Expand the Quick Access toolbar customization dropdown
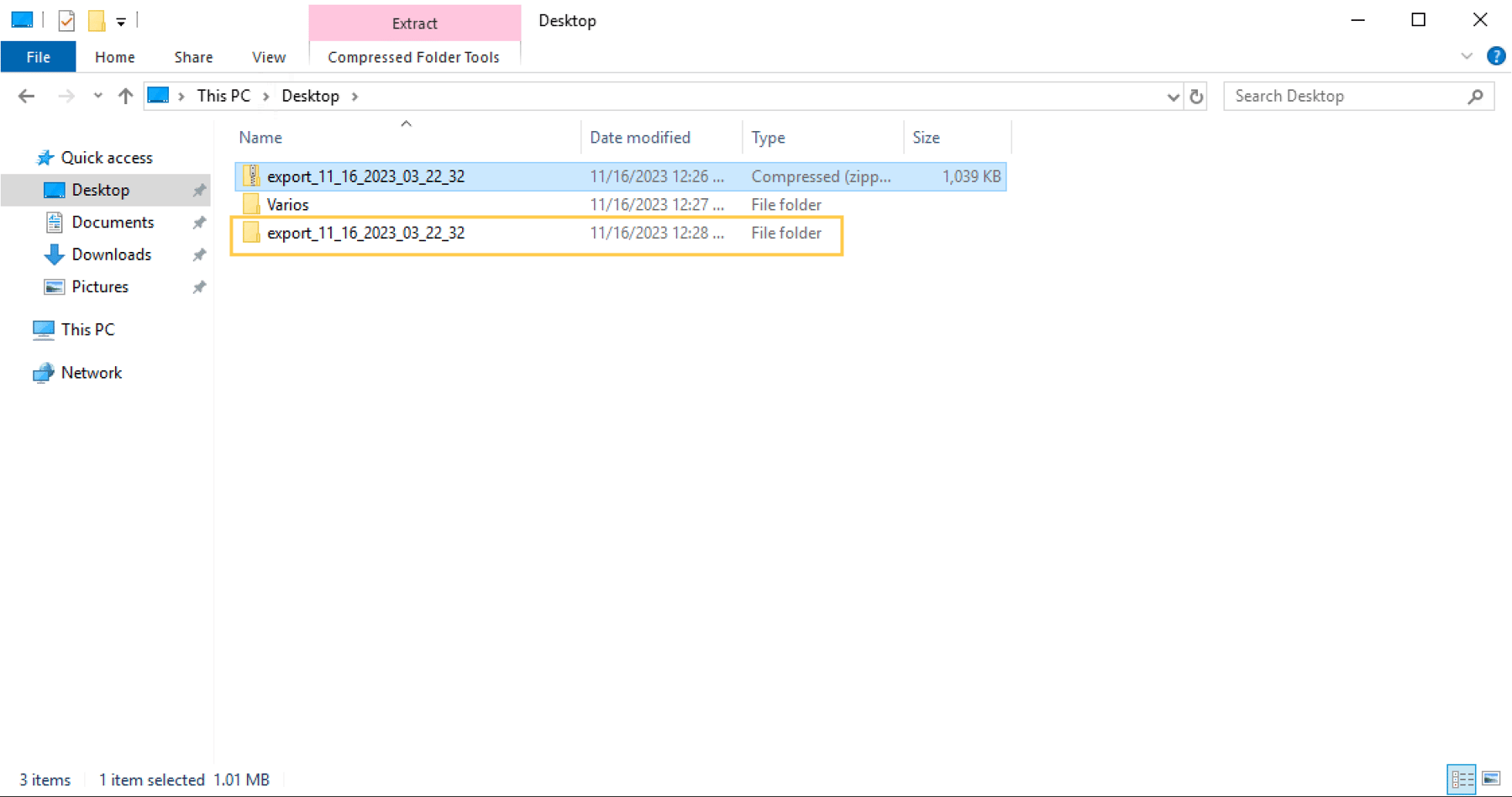The width and height of the screenshot is (1512, 797). click(x=122, y=20)
